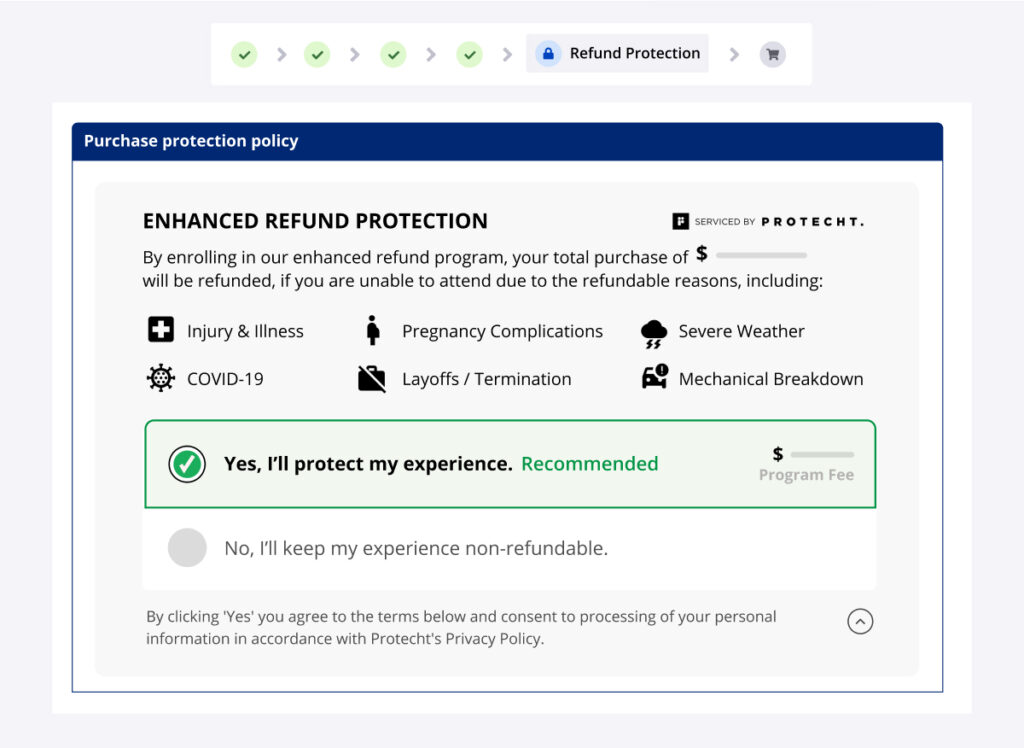
Task: Click the Layoffs / Termination briefcase icon
Action: coord(372,379)
